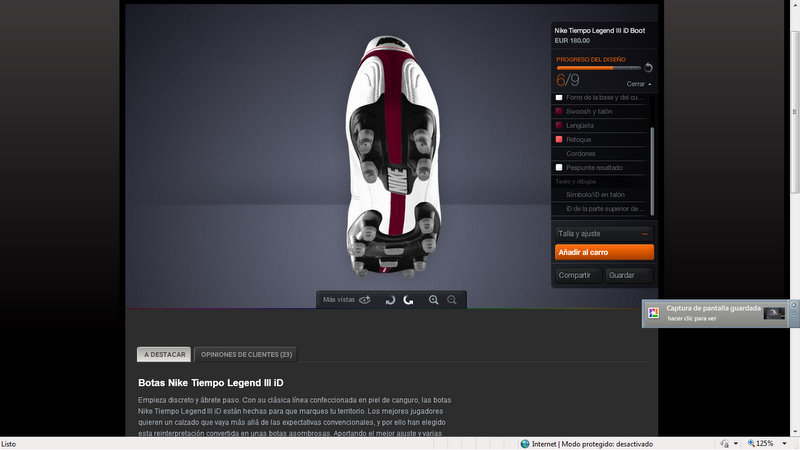Click the Compartir button
The height and width of the screenshot is (450, 800).
[579, 276]
